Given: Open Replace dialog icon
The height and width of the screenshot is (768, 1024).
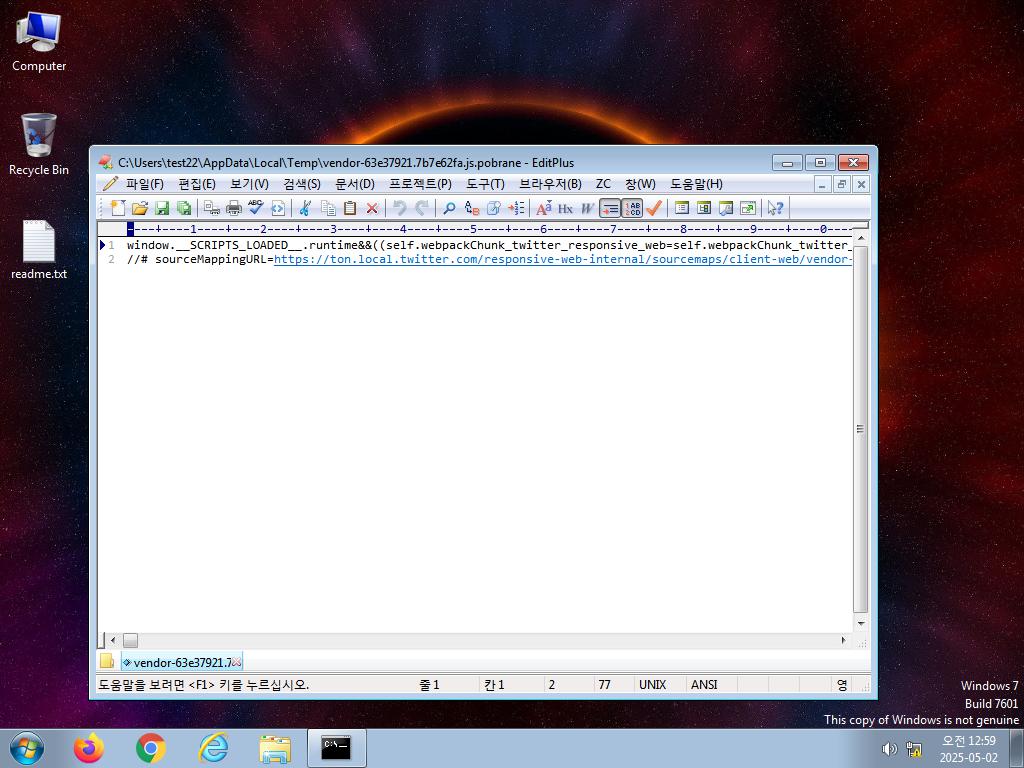Looking at the screenshot, I should click(472, 208).
